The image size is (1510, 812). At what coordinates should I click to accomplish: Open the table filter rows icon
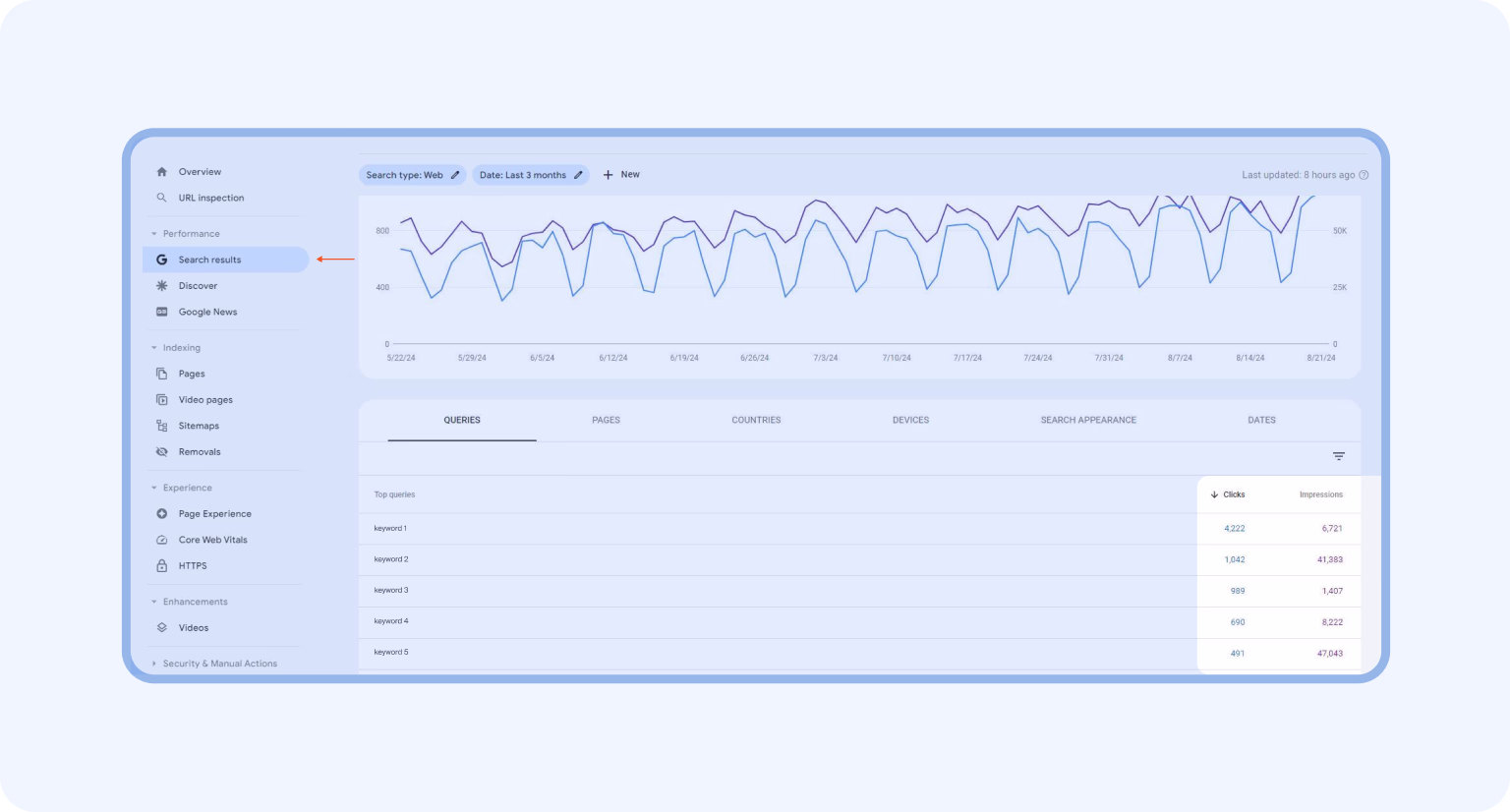(1339, 456)
